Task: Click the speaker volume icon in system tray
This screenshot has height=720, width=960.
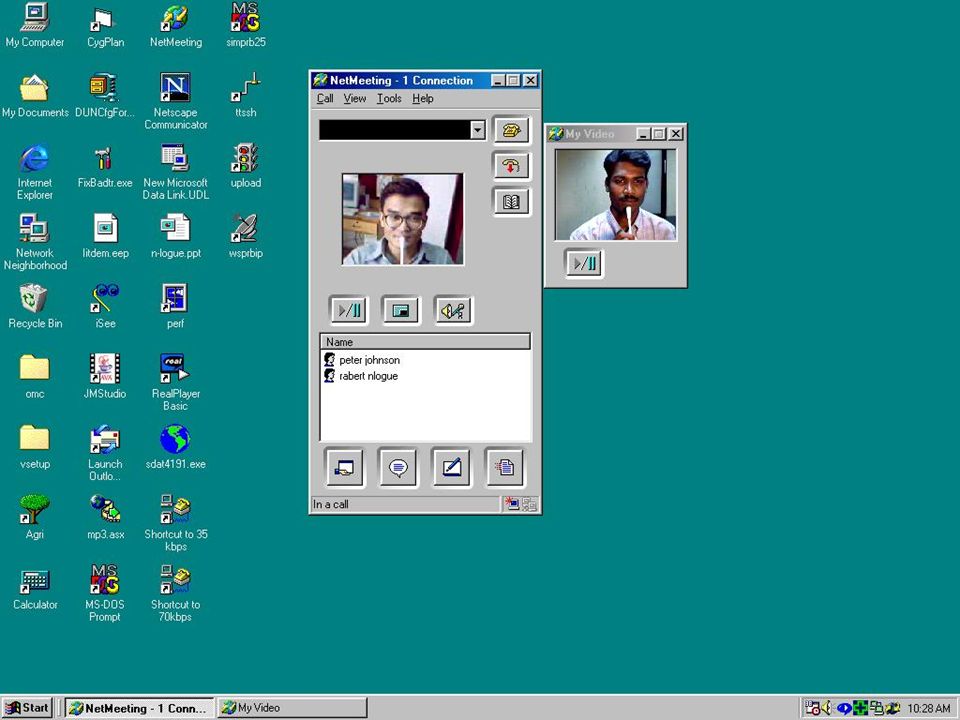Action: (x=827, y=708)
